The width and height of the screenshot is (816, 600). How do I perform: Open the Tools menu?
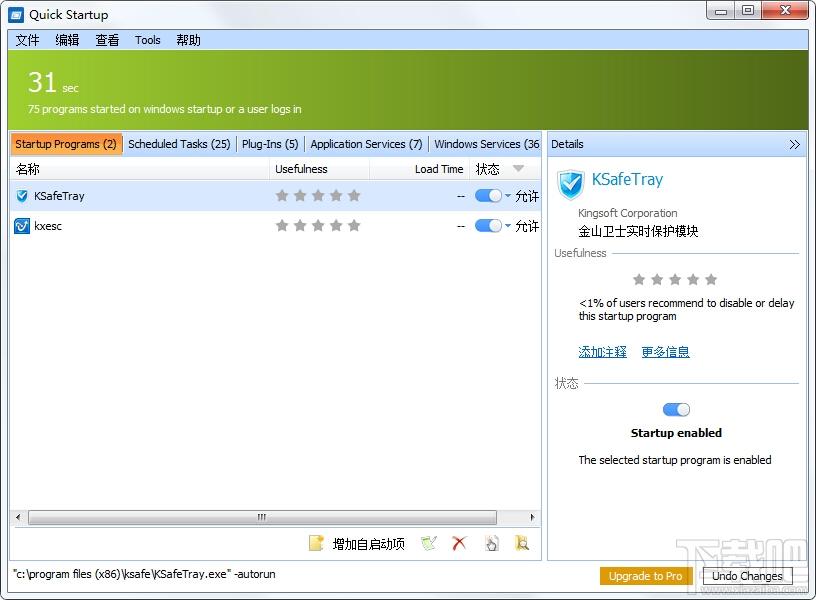(148, 40)
